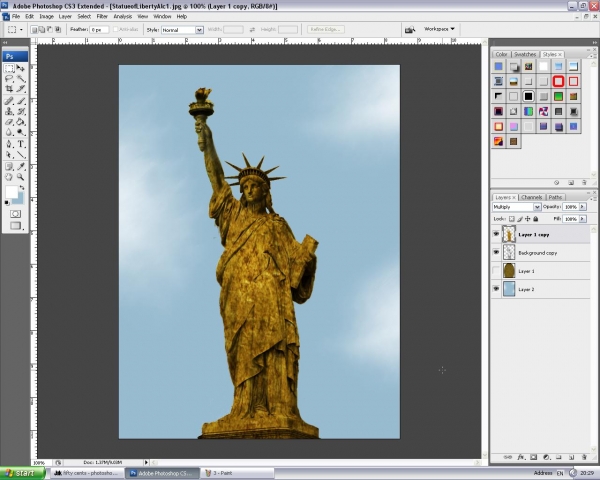600x480 pixels.
Task: Select the Path Selection tool
Action: (9, 155)
